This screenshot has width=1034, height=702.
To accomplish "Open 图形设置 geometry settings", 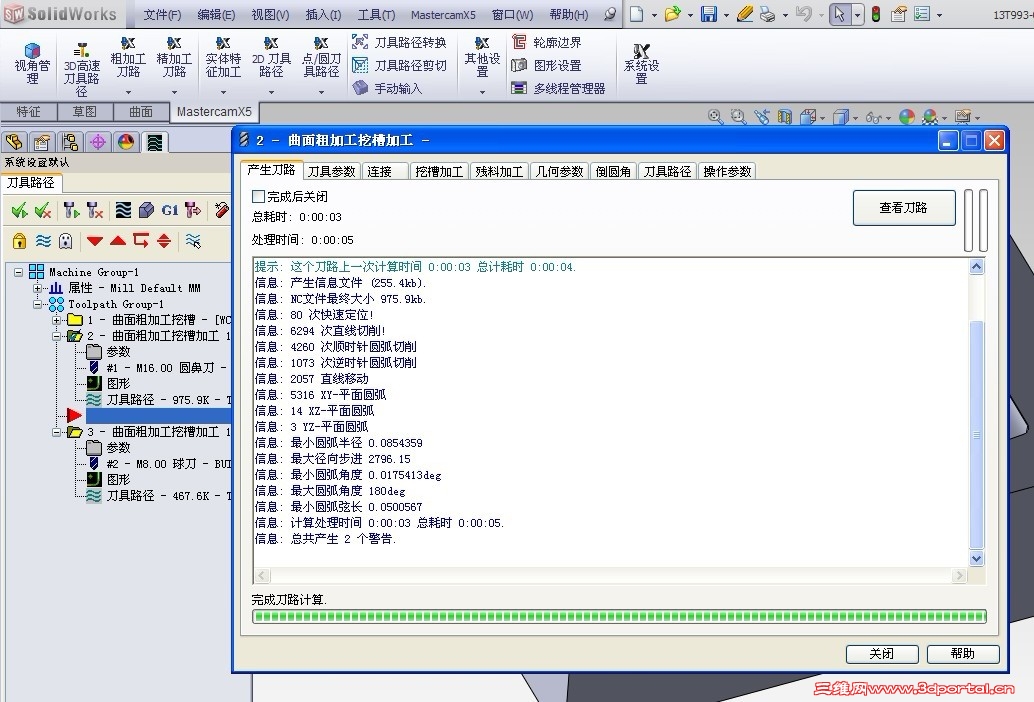I will [x=547, y=65].
